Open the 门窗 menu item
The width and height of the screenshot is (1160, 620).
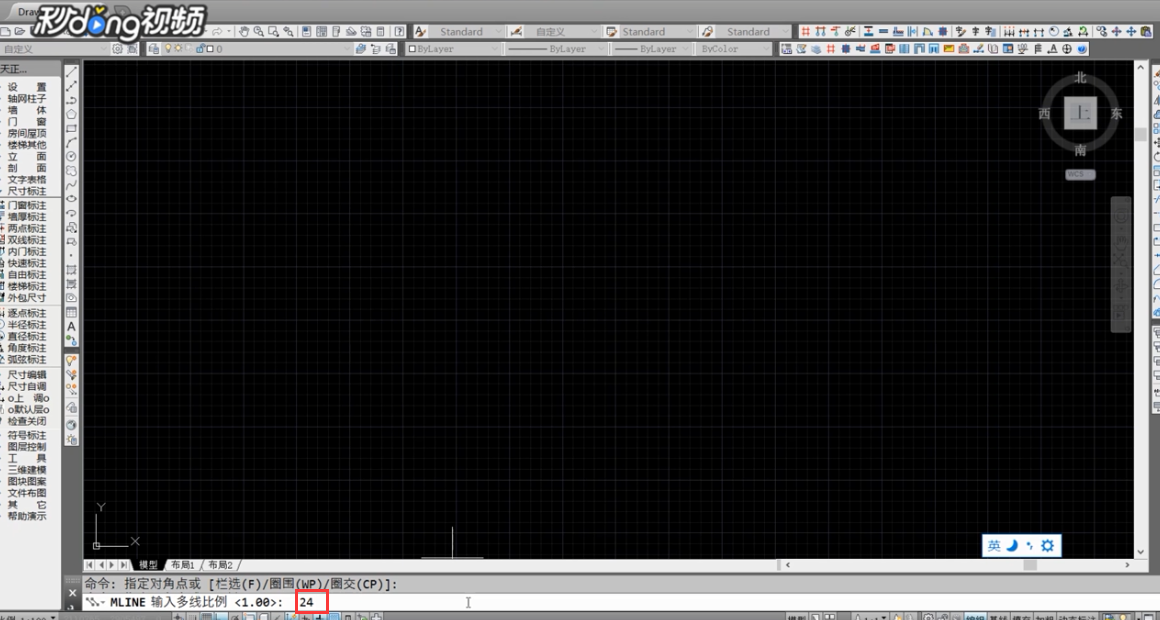(27, 121)
